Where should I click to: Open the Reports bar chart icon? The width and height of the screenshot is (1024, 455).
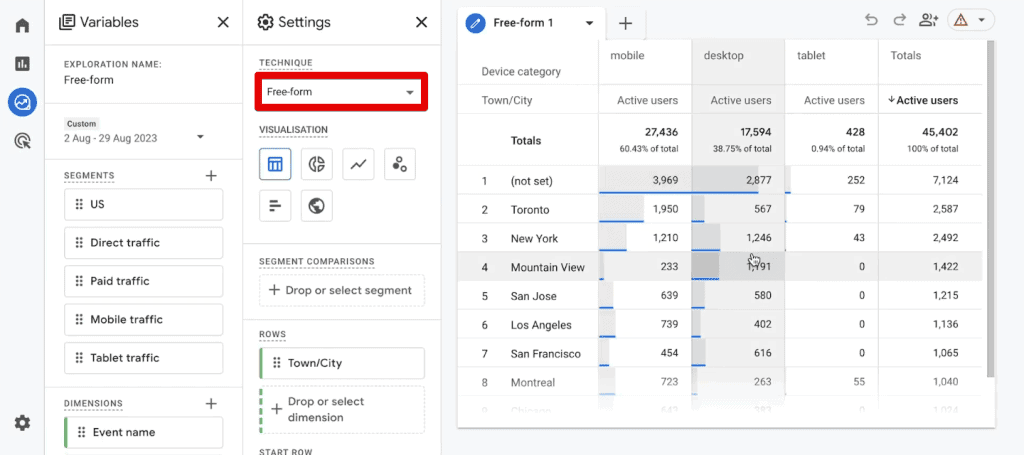point(22,63)
